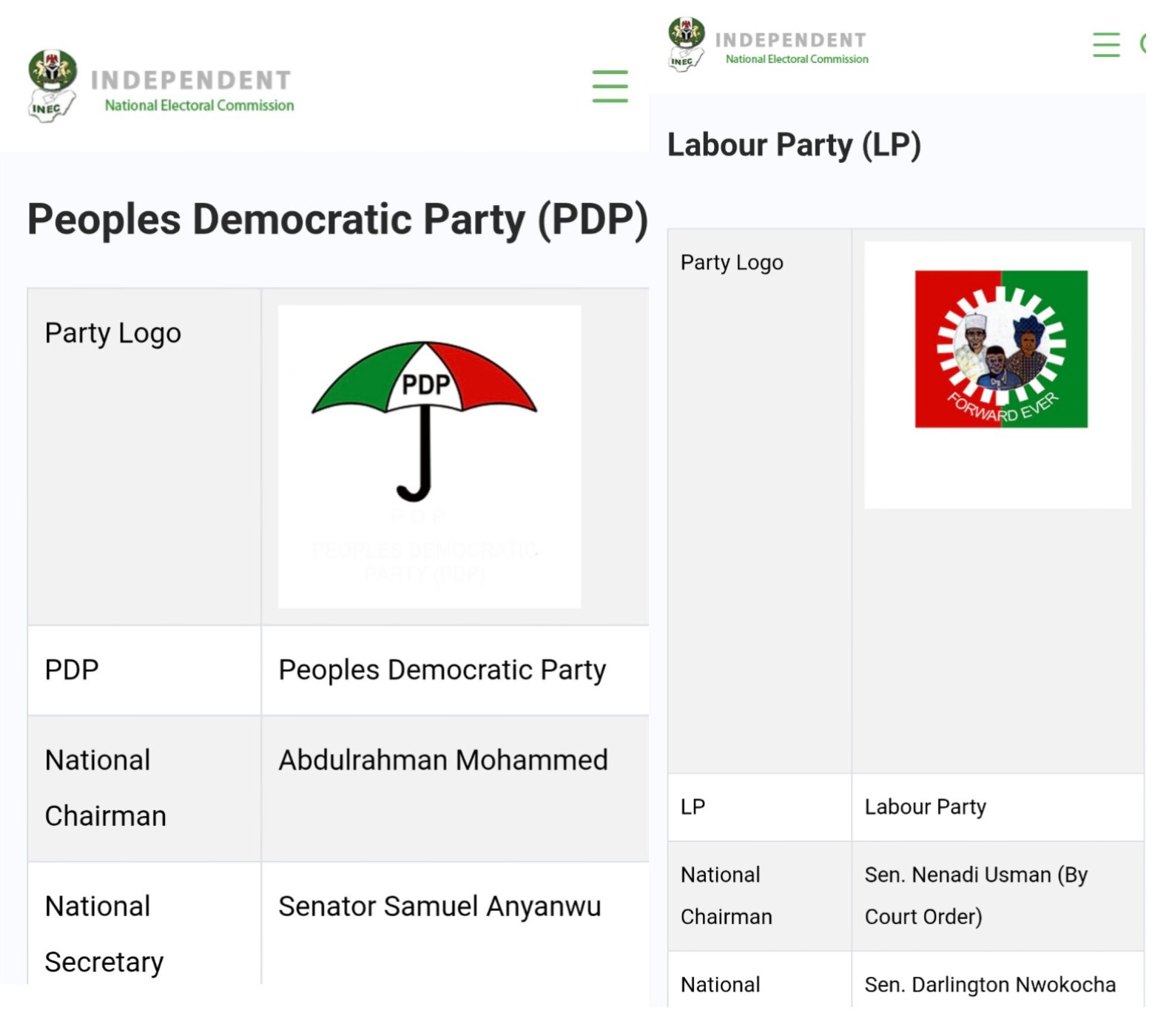This screenshot has height=1036, width=1166.
Task: Click the Labour Party Forward Ever logo
Action: (x=1000, y=349)
